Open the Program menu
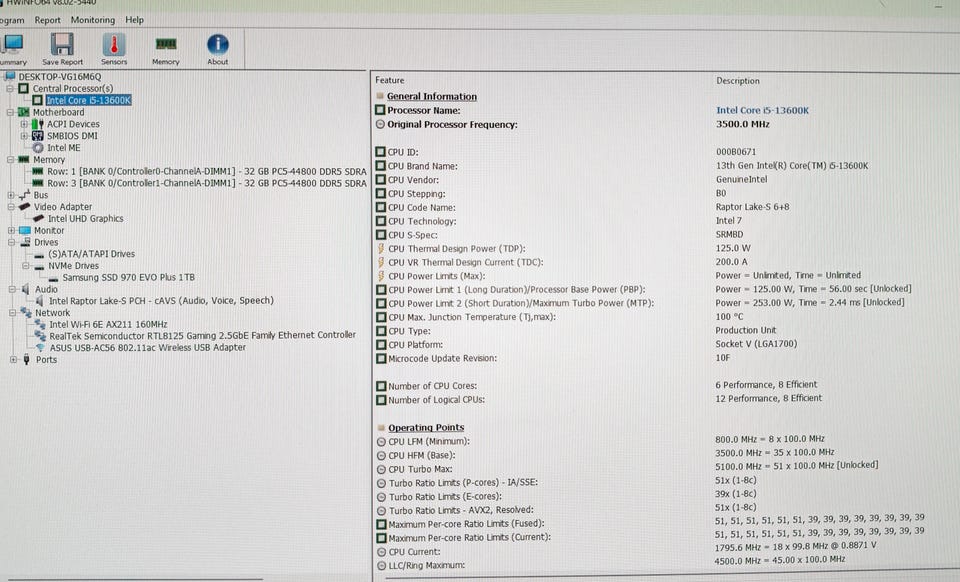The height and width of the screenshot is (582, 960). (x=12, y=20)
